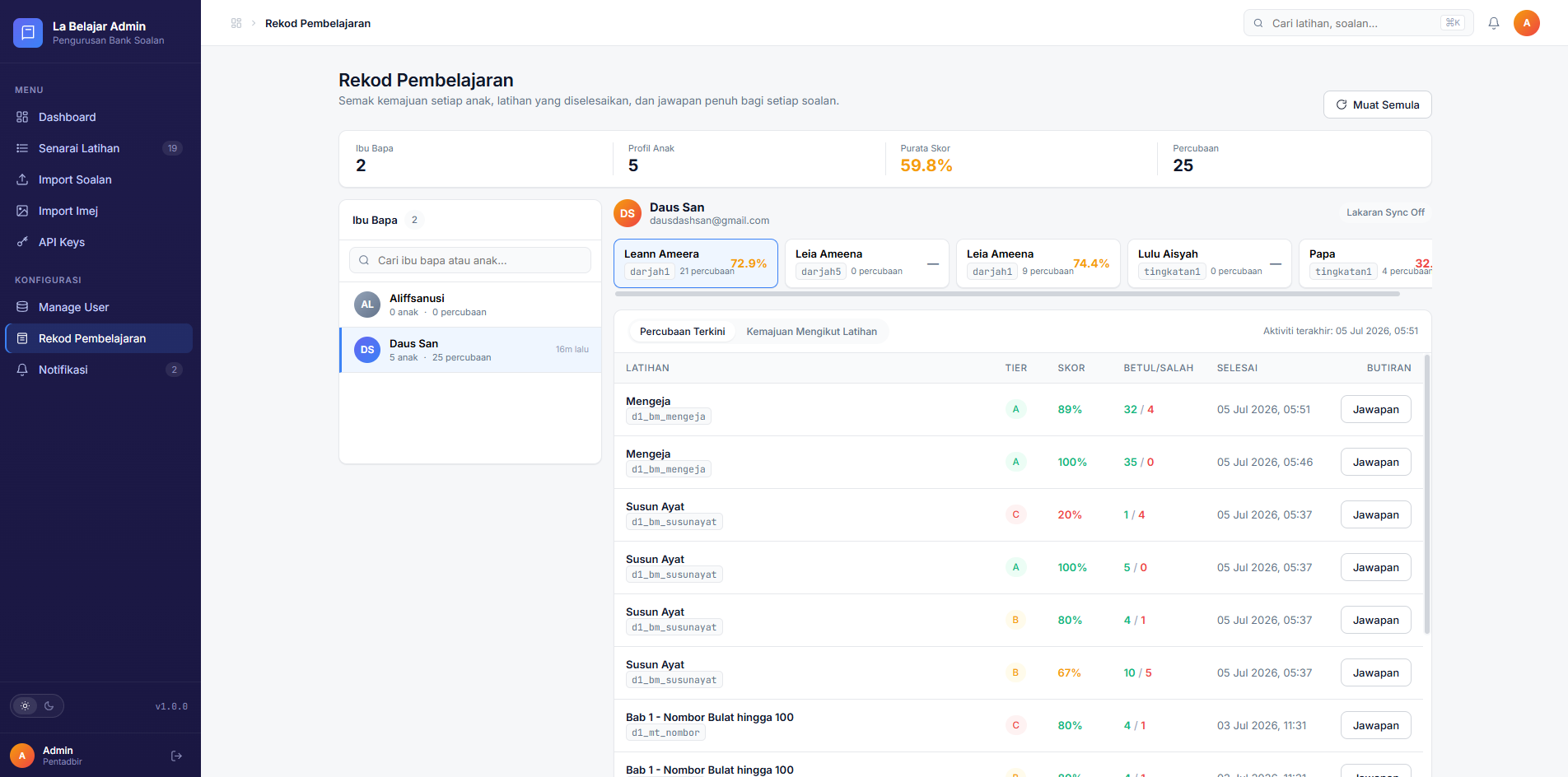Click the search magnifier icon in top bar
This screenshot has width=1568, height=777.
[x=1258, y=23]
